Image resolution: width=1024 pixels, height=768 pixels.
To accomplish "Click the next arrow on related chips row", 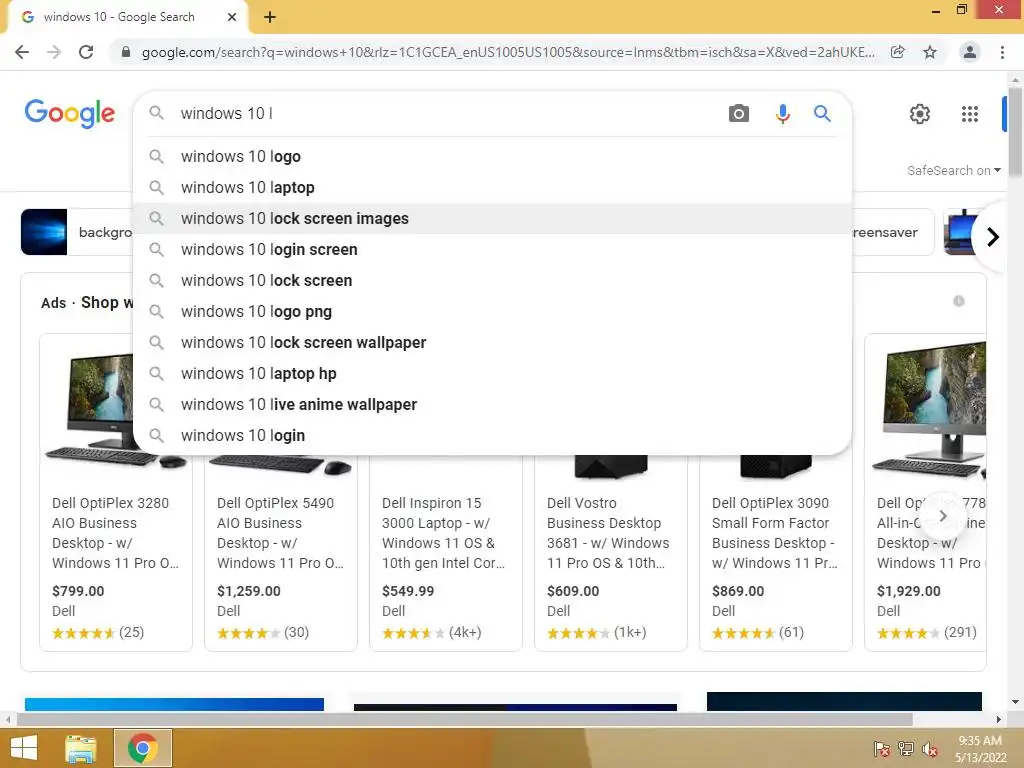I will click(x=993, y=236).
